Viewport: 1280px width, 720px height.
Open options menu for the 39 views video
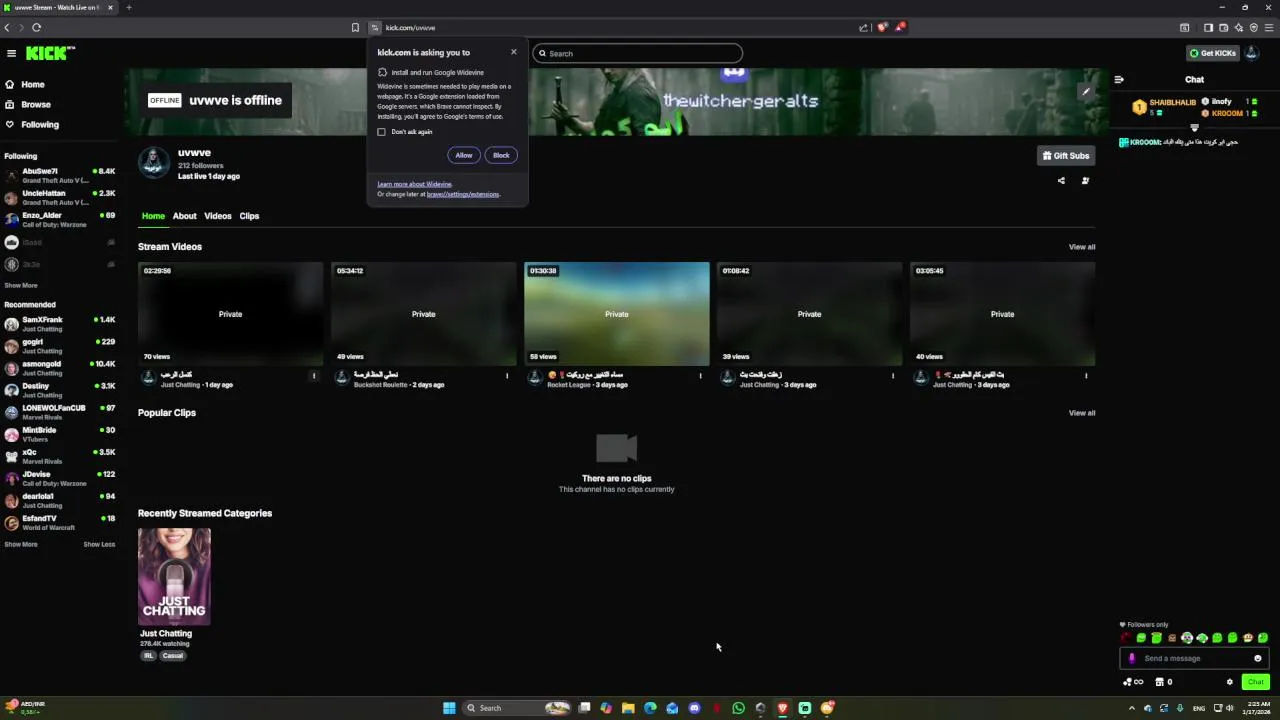893,376
